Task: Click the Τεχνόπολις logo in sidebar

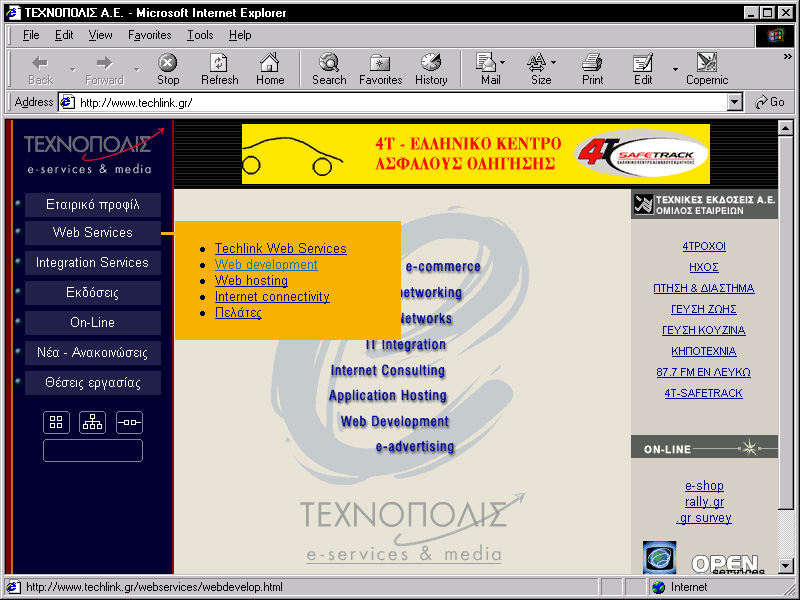Action: click(92, 152)
